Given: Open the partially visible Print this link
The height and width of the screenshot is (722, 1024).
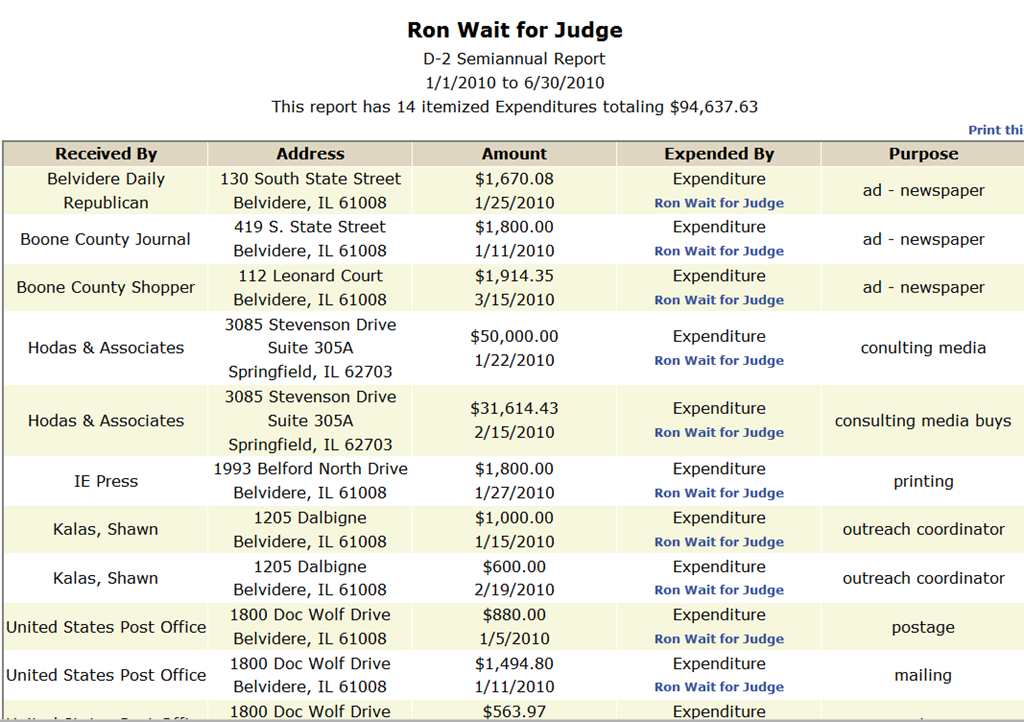Looking at the screenshot, I should [996, 130].
